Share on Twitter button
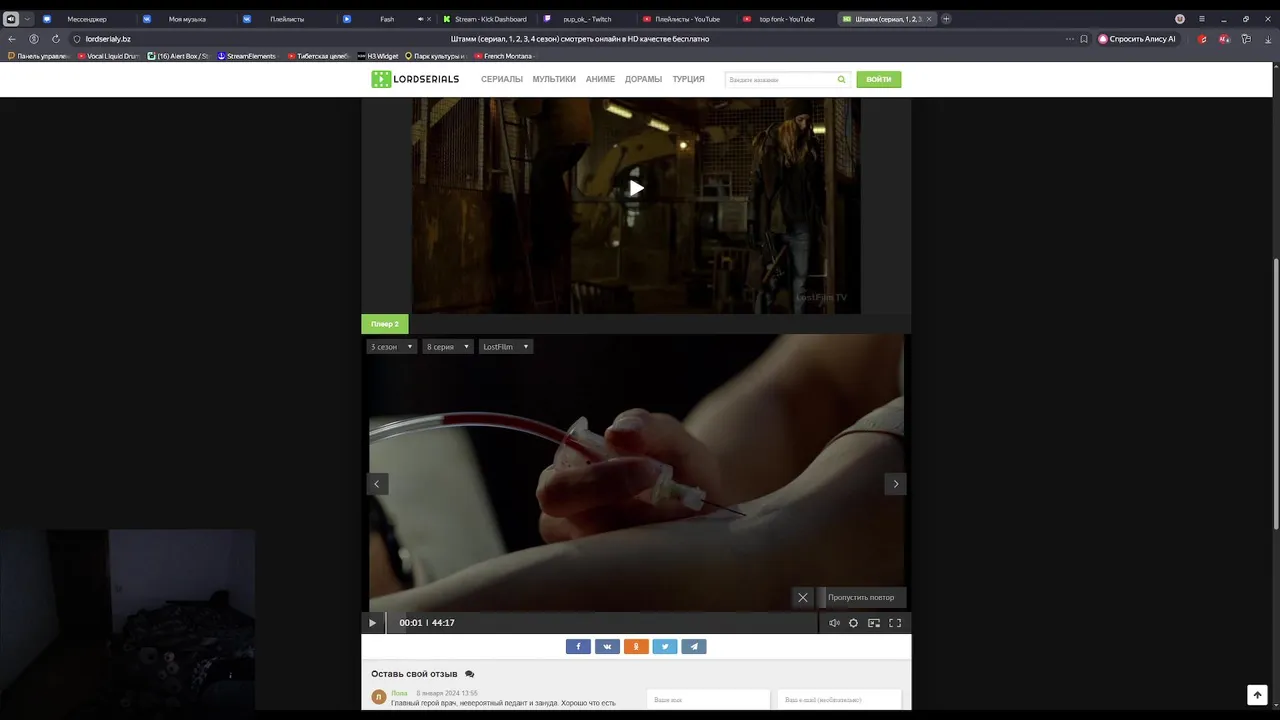The width and height of the screenshot is (1280, 720). click(x=665, y=646)
